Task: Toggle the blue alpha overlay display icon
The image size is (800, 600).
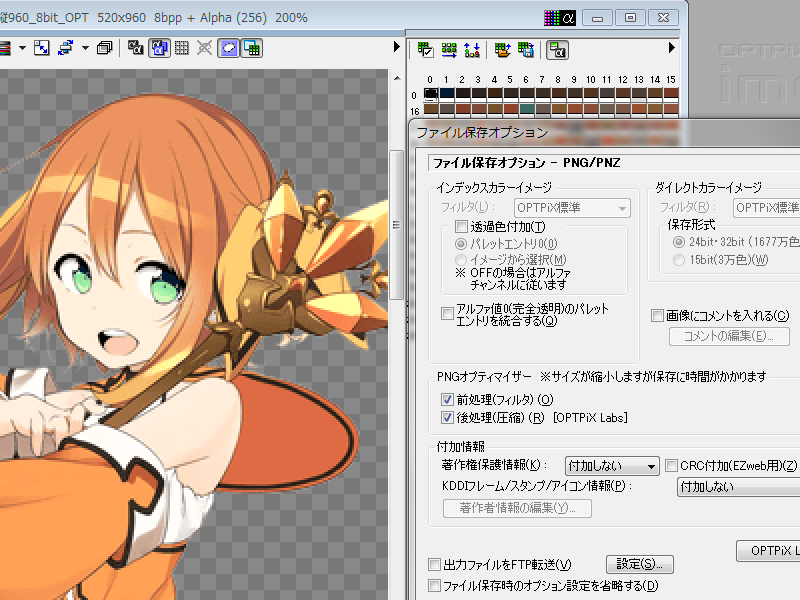Action: (x=159, y=48)
